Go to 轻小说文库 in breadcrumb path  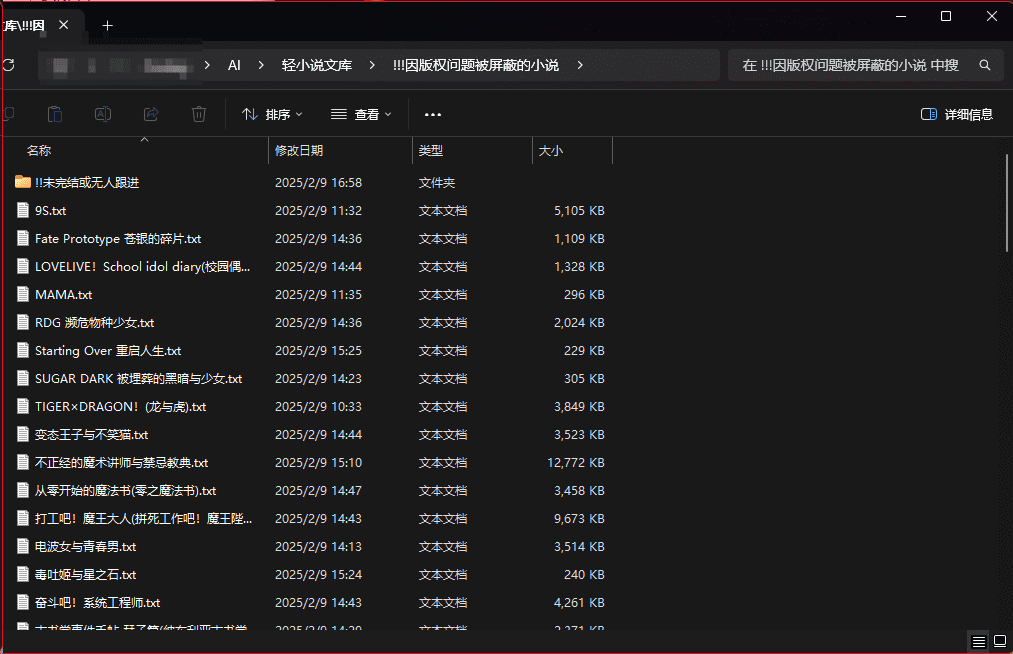316,65
